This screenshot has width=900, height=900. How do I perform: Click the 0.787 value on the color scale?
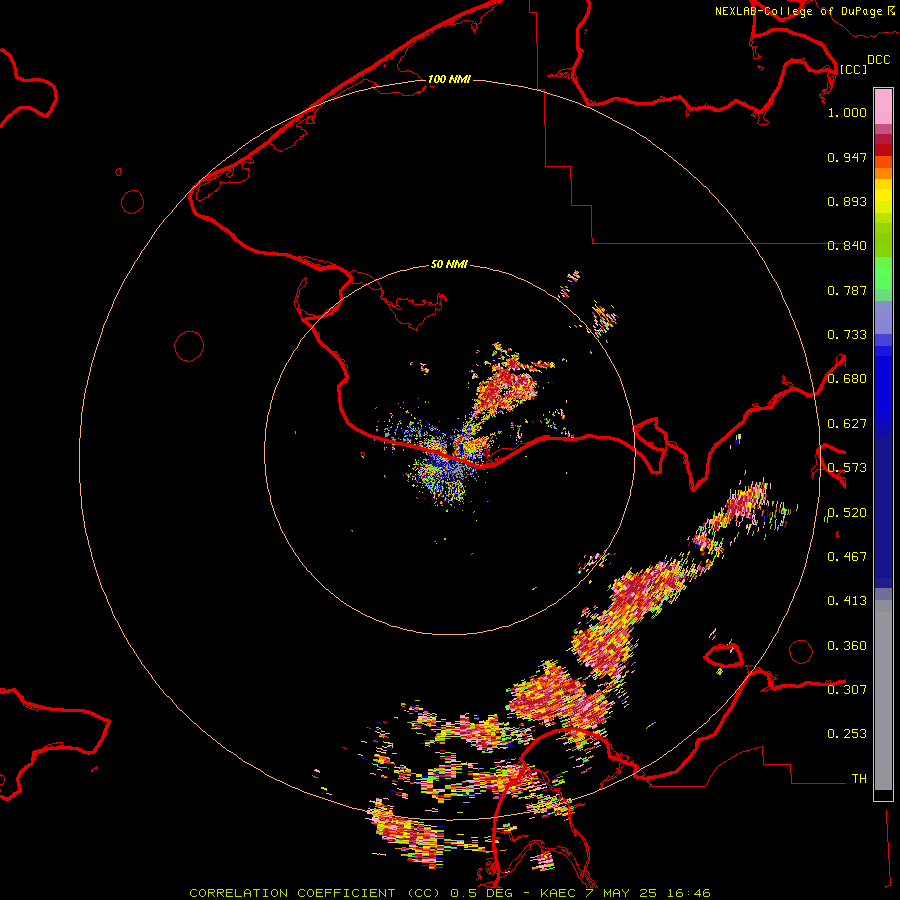pyautogui.click(x=847, y=290)
